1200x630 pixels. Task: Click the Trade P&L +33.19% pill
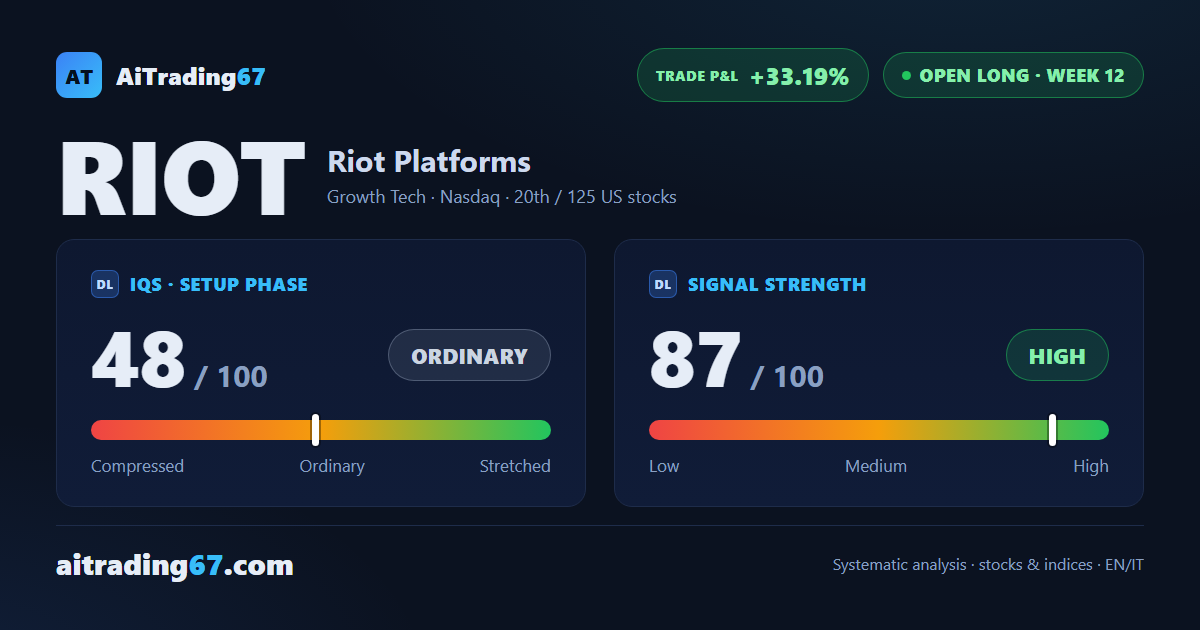[753, 75]
